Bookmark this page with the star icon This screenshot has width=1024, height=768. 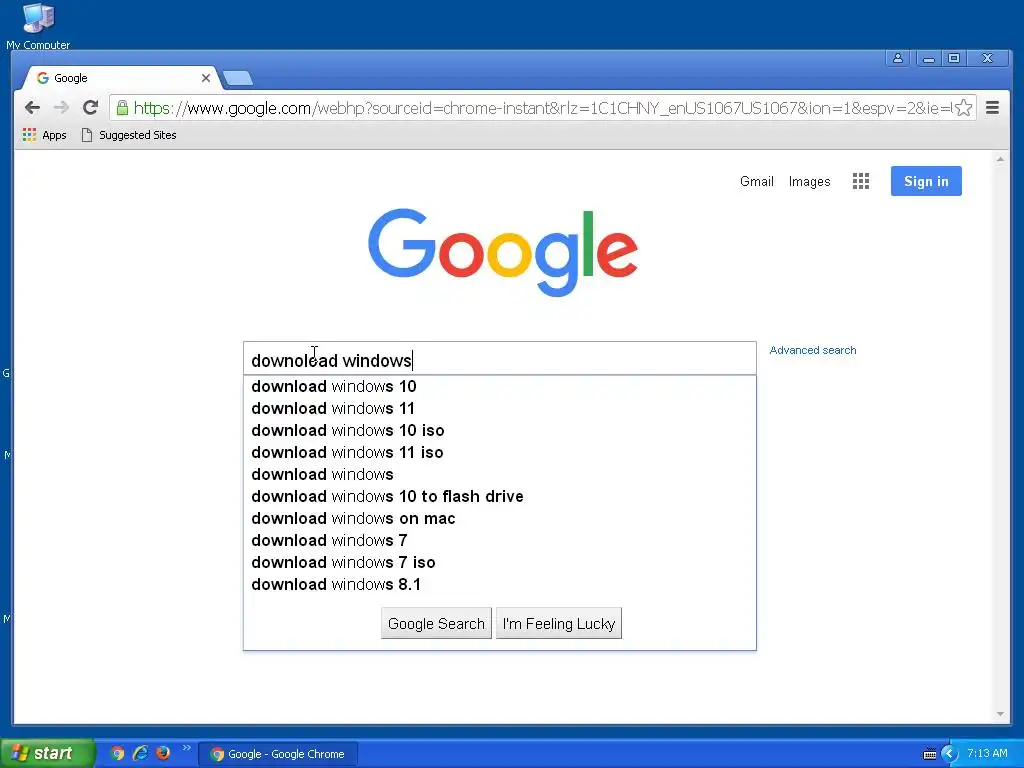(x=963, y=108)
